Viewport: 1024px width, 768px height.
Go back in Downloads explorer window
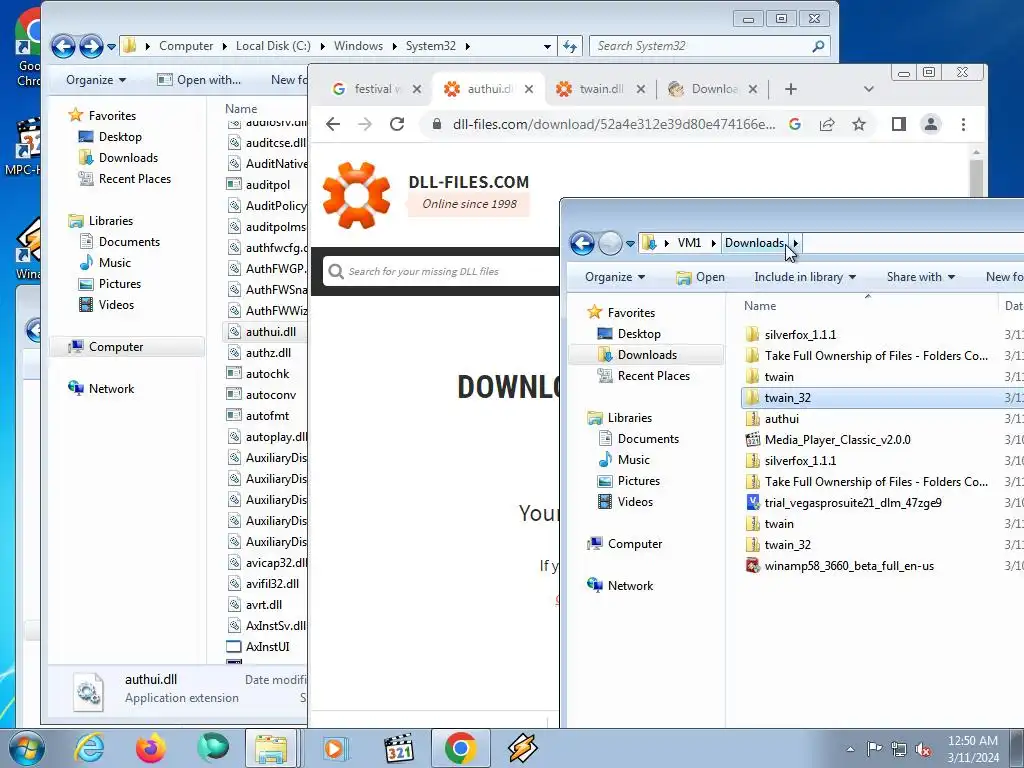[582, 244]
